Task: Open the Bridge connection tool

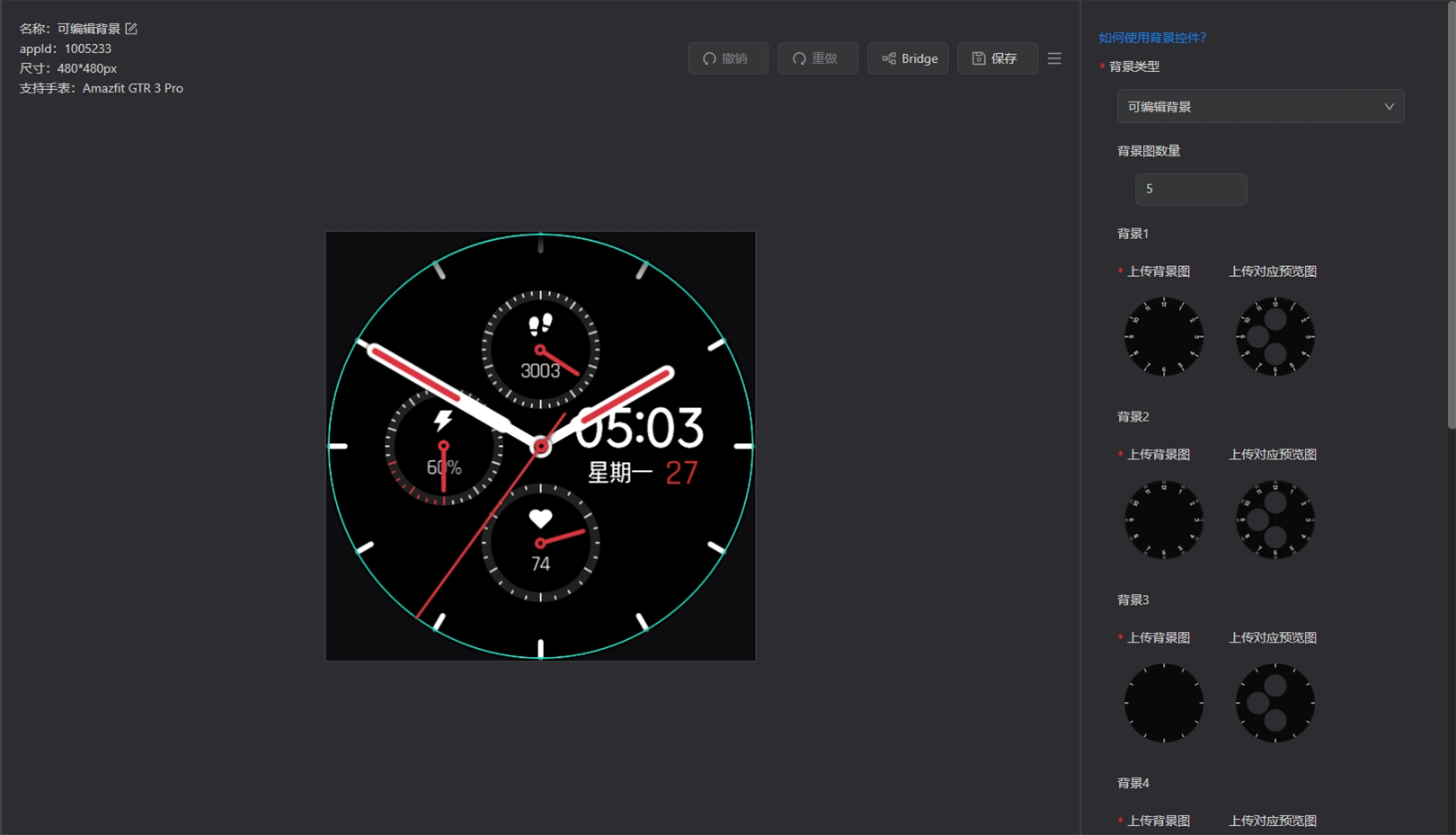Action: click(908, 58)
